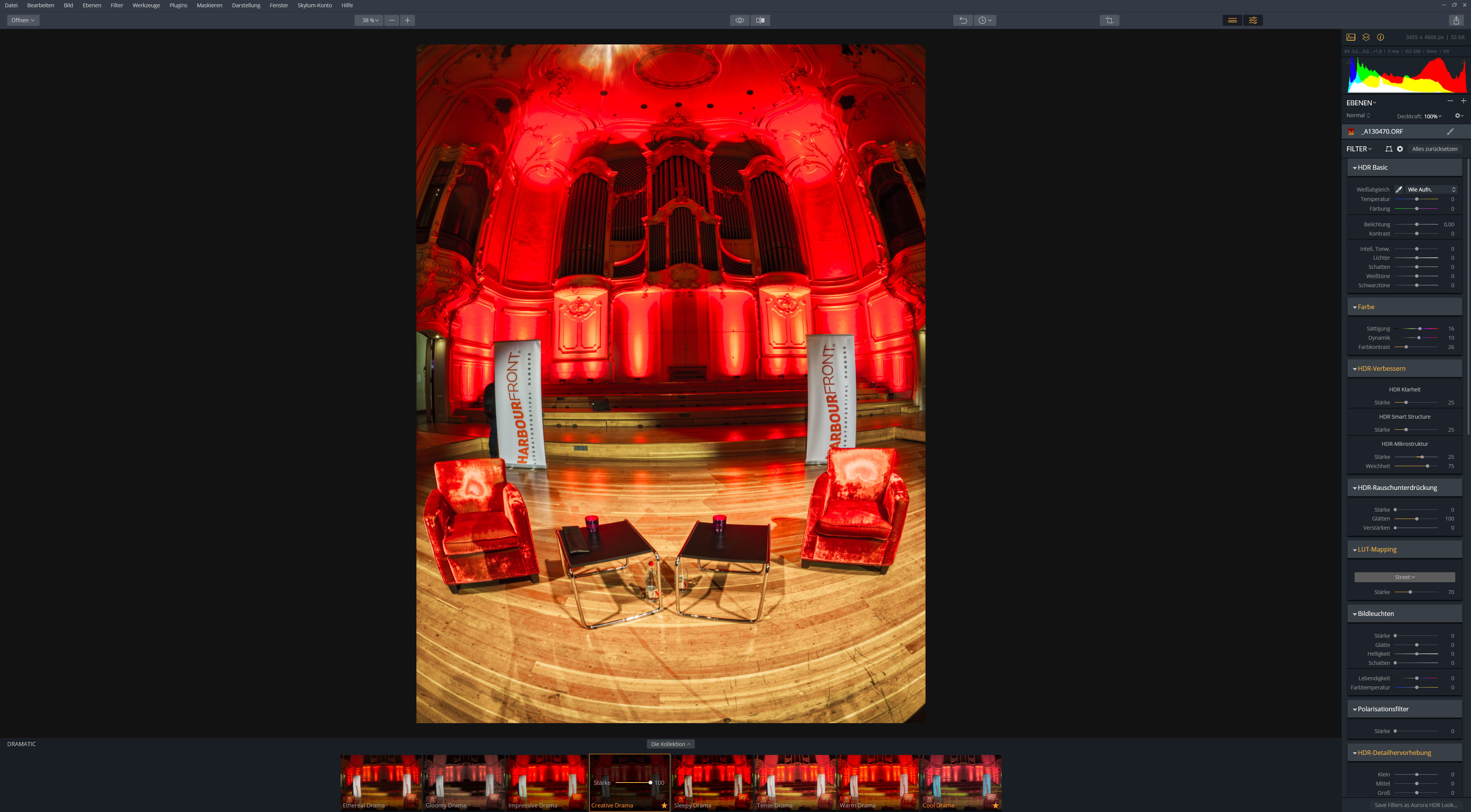Click the undo arrow icon
1471x812 pixels.
click(x=963, y=21)
